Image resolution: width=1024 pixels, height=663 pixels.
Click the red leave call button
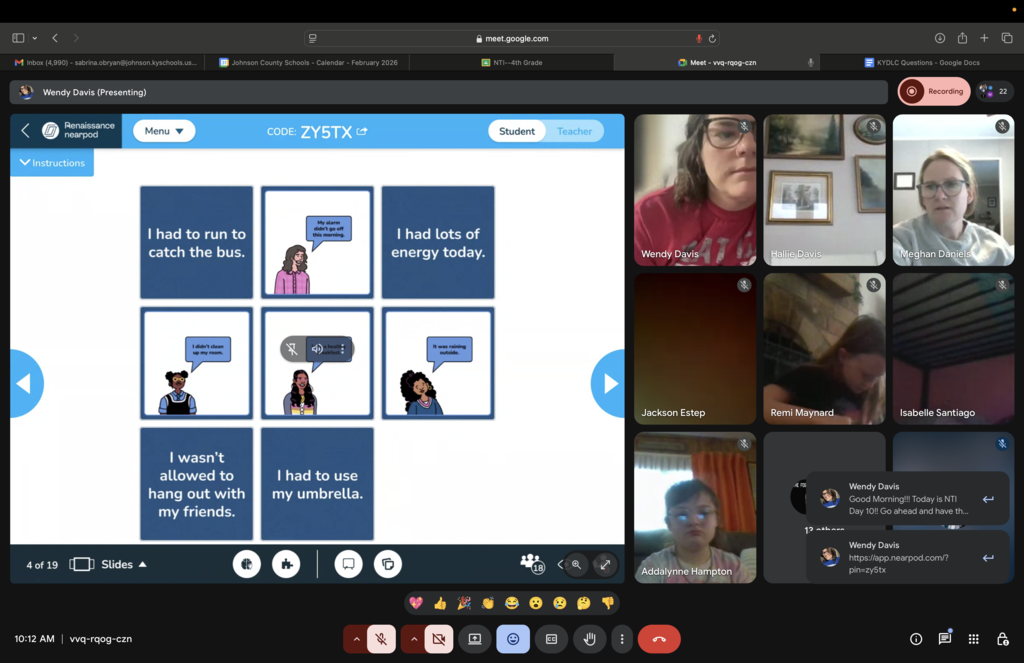coord(658,639)
